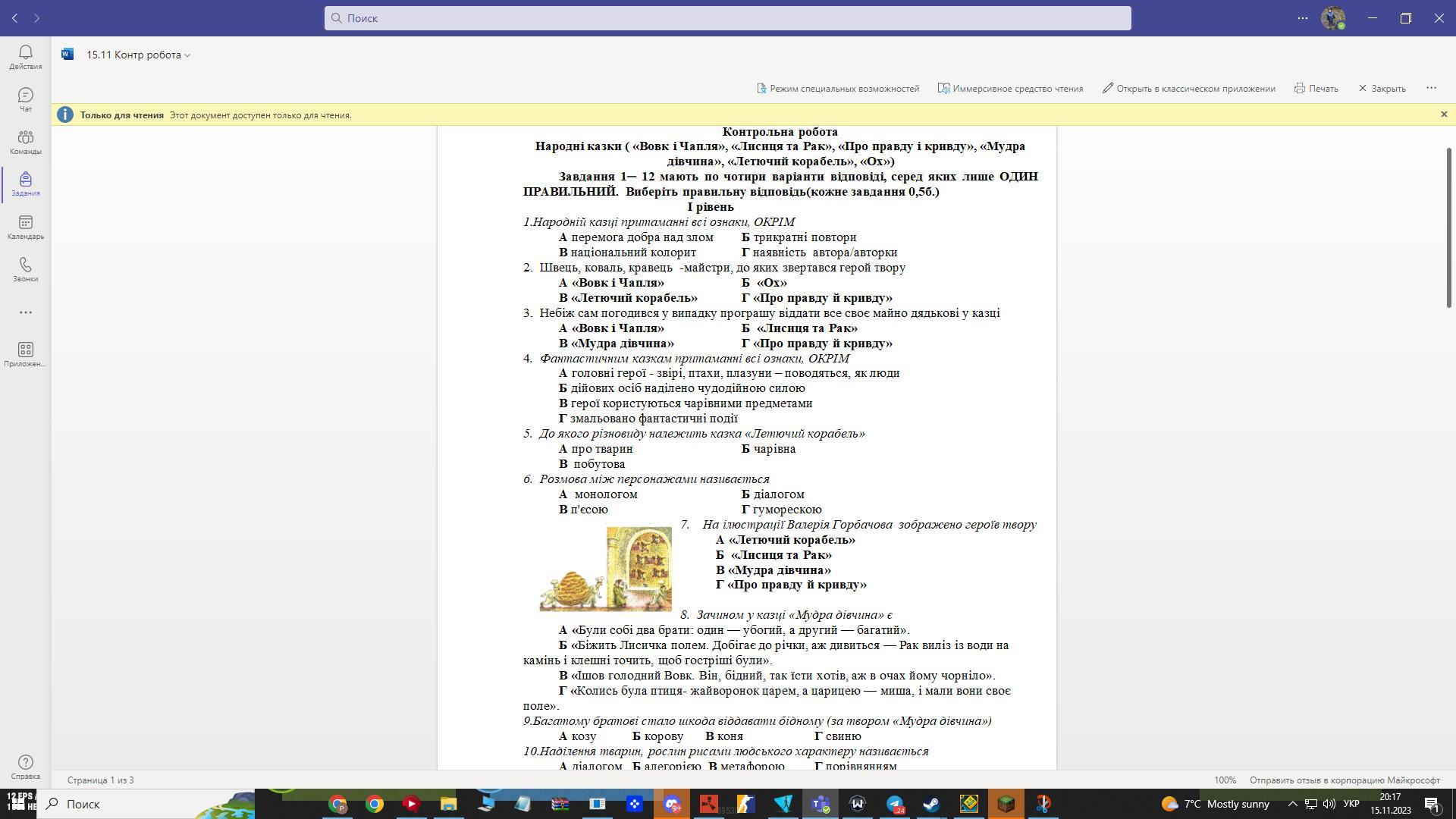Click the user profile avatar
This screenshot has height=819, width=1456.
click(1332, 18)
